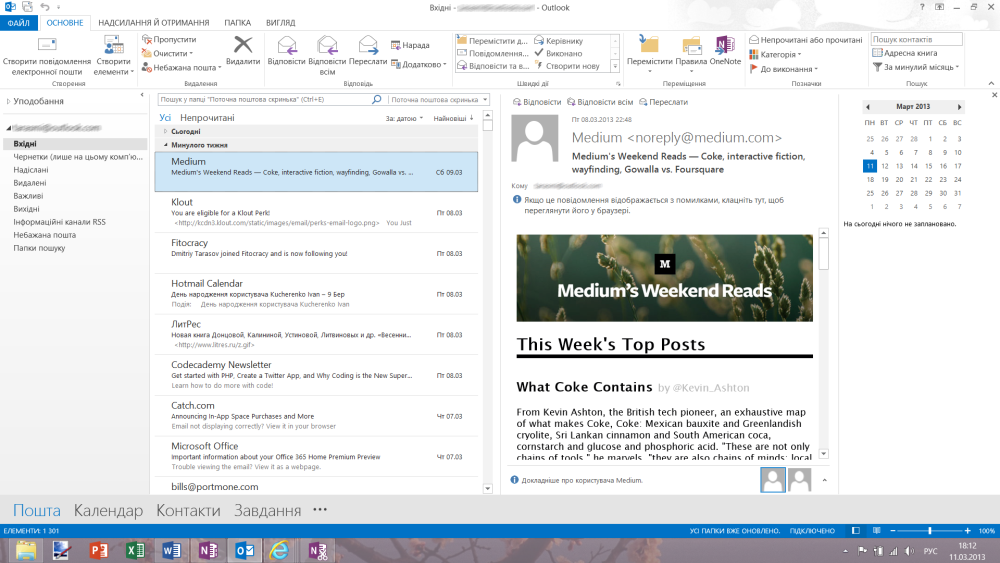This screenshot has width=1000, height=563.
Task: Click Переслати in reading pane
Action: point(663,102)
